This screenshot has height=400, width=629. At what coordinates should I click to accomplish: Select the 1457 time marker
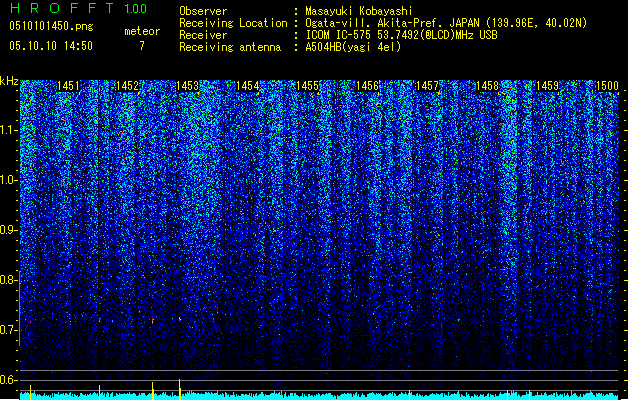click(x=428, y=86)
